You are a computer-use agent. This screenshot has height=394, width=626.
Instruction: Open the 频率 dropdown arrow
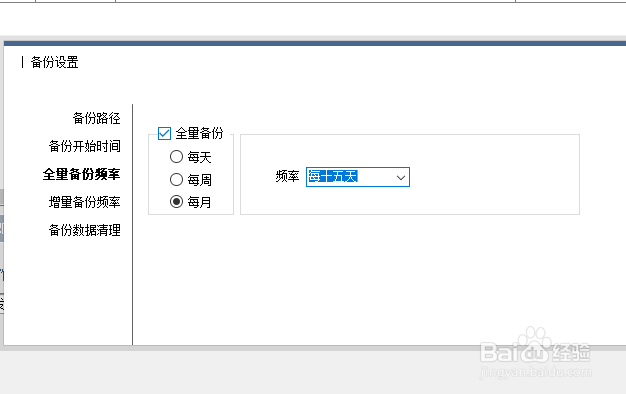[x=401, y=177]
